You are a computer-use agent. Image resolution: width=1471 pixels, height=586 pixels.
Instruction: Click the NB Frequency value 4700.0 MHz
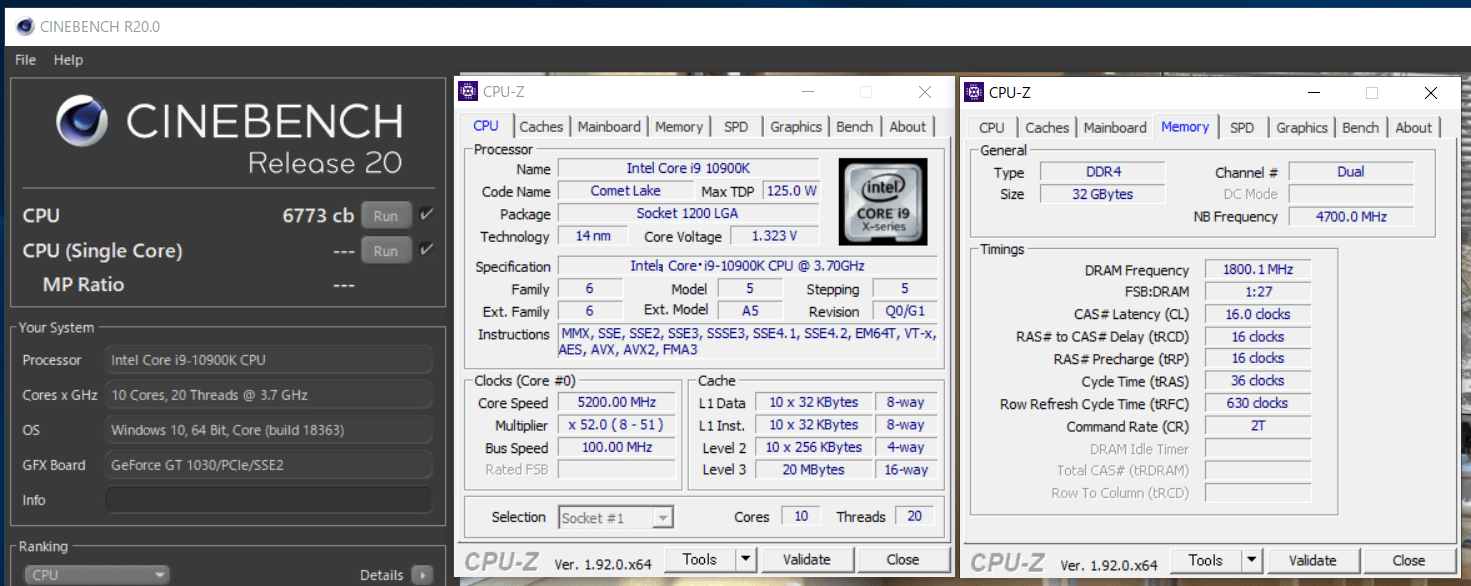[1351, 216]
